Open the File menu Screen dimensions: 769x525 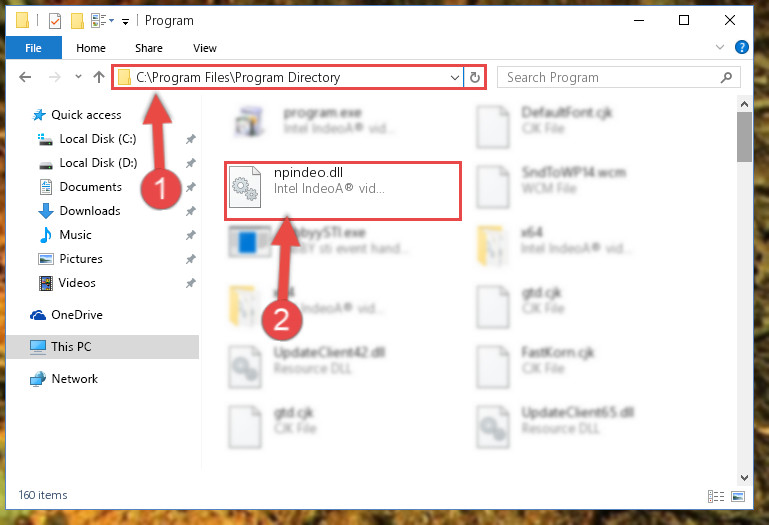point(33,48)
